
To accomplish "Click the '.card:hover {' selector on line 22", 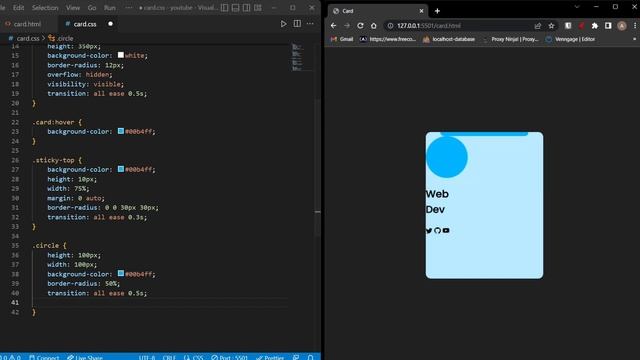I will point(57,122).
